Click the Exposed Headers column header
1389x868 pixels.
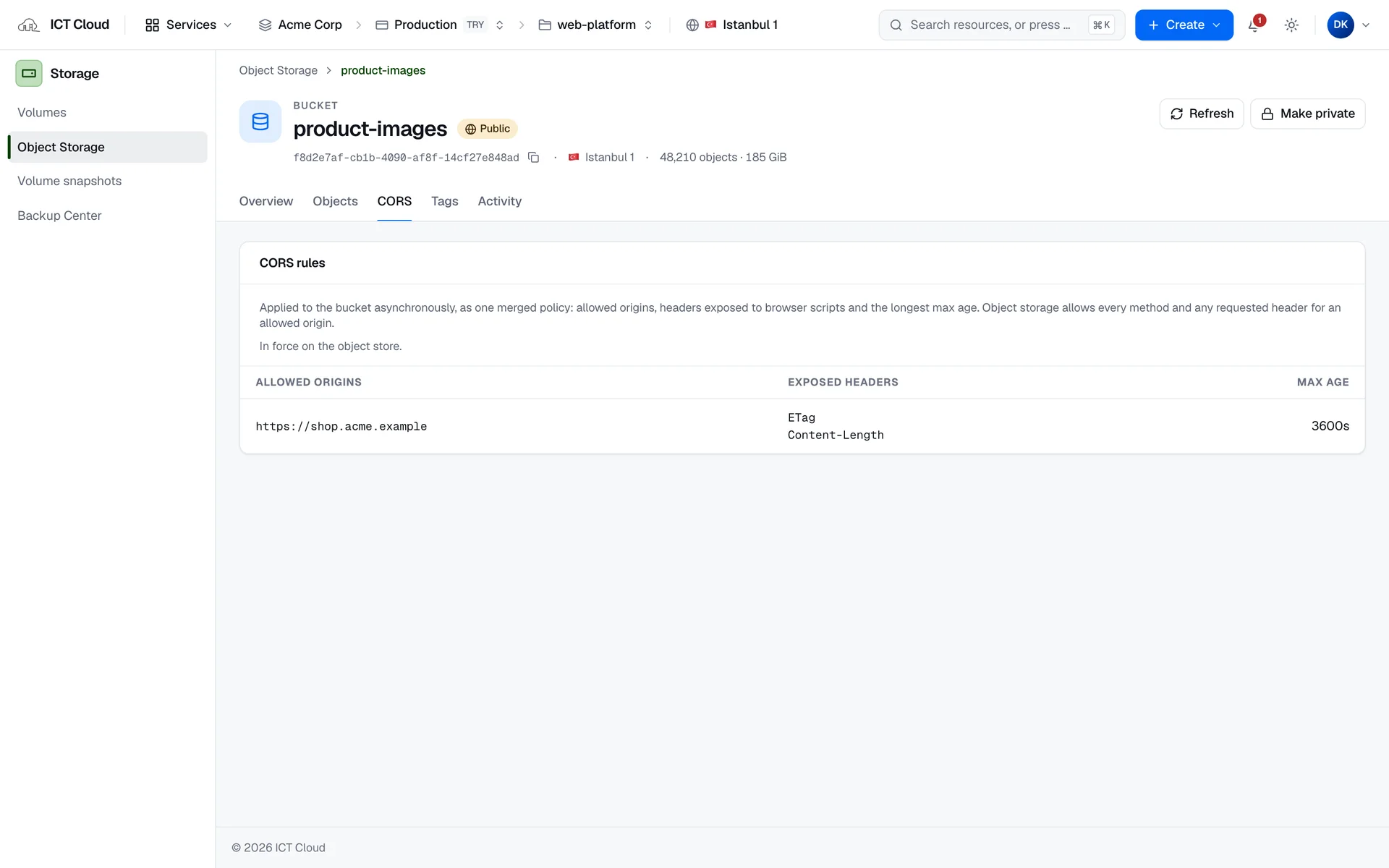pos(843,382)
